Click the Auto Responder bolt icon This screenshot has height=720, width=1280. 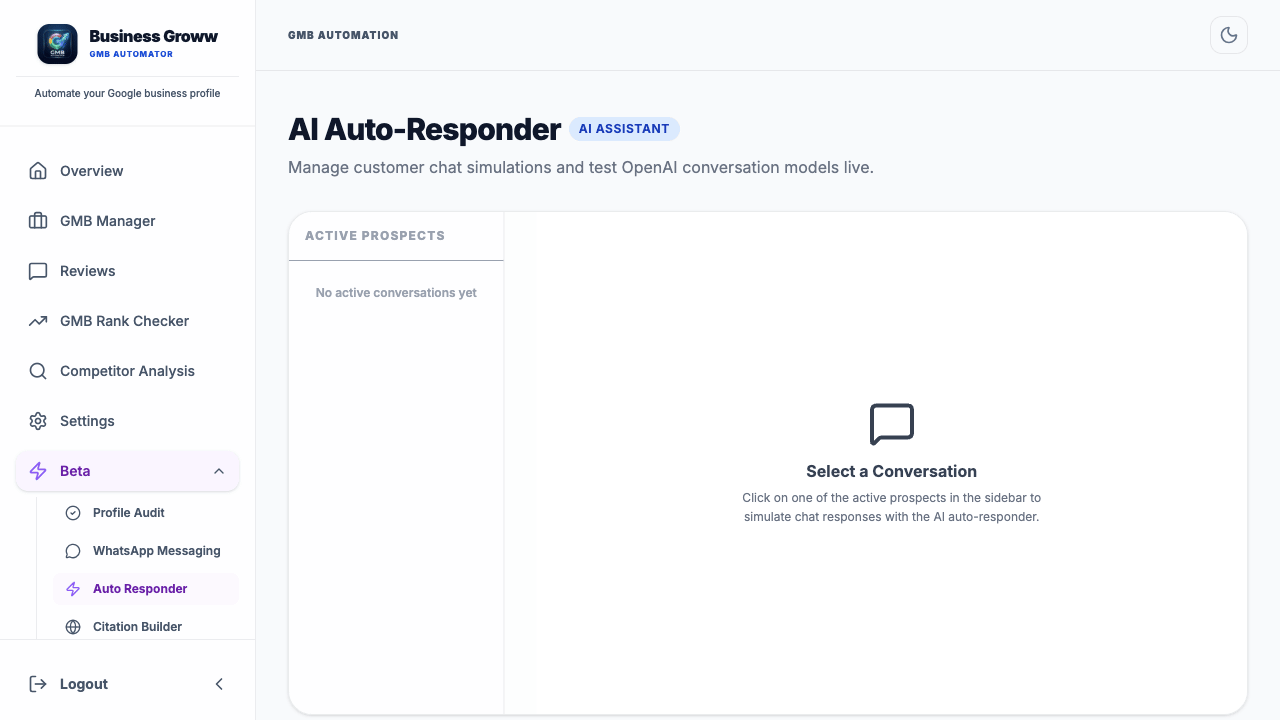tap(73, 589)
